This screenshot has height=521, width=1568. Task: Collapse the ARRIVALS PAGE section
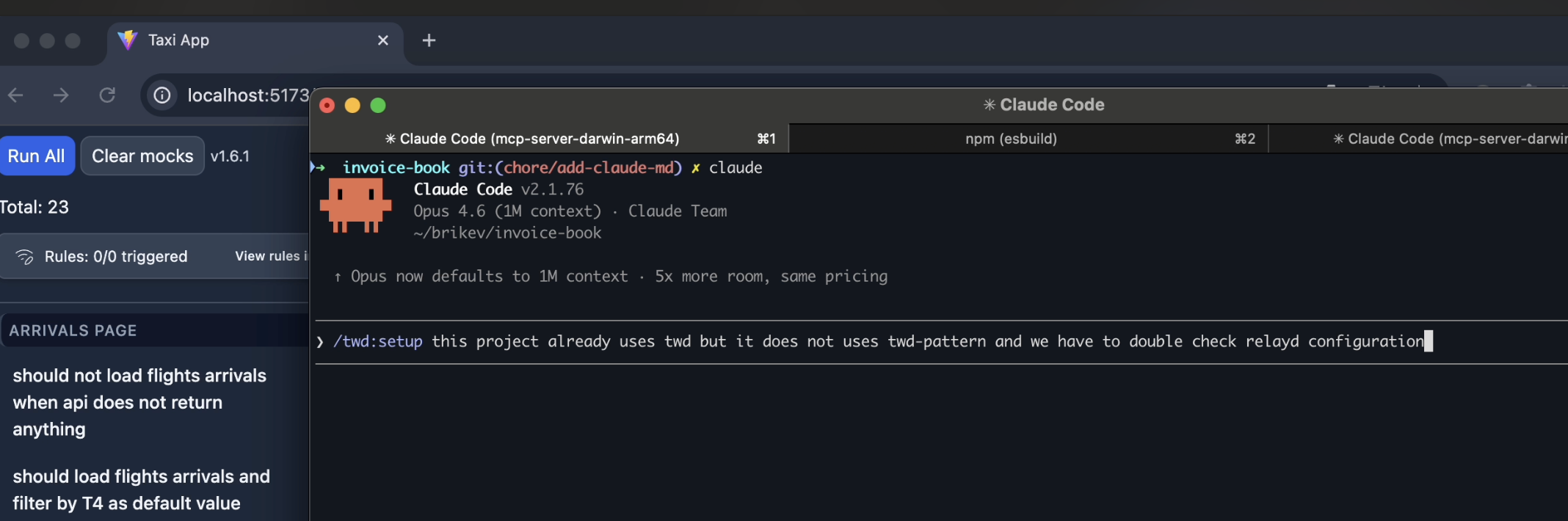click(155, 330)
